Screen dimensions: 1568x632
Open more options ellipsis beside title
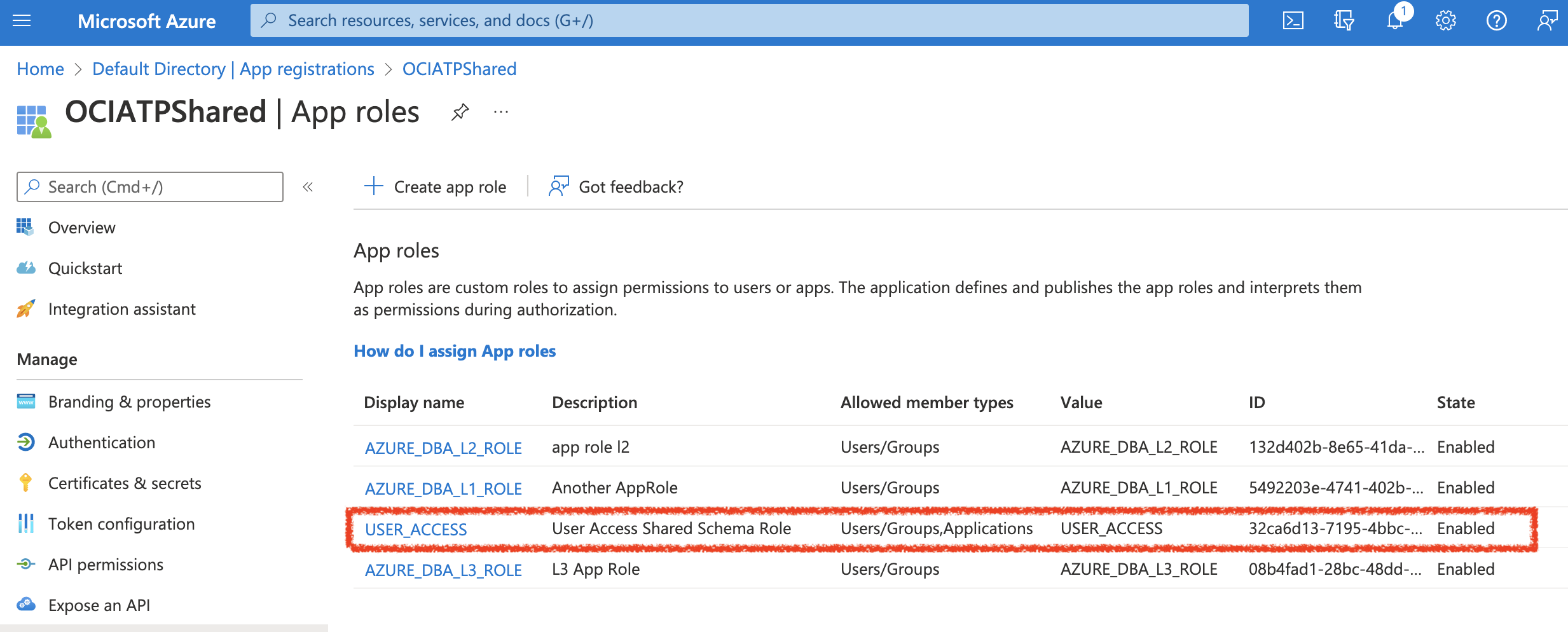[x=501, y=113]
